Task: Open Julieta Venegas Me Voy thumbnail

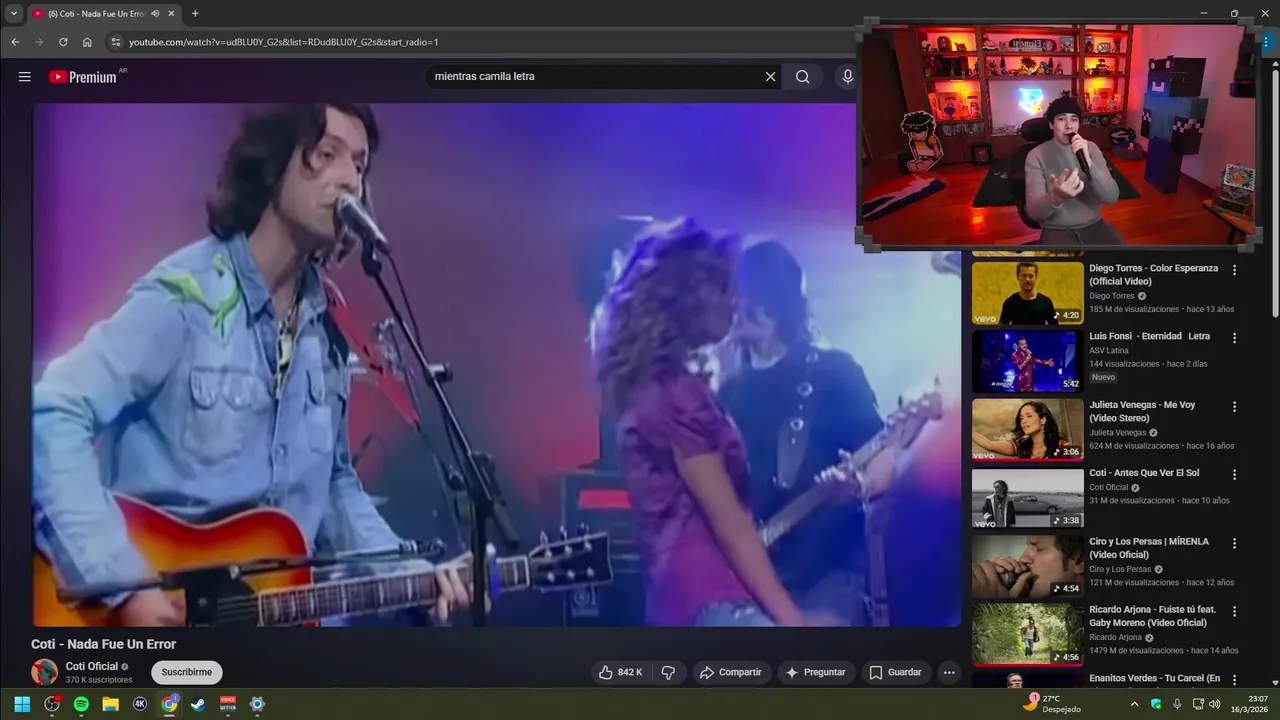Action: [x=1028, y=430]
